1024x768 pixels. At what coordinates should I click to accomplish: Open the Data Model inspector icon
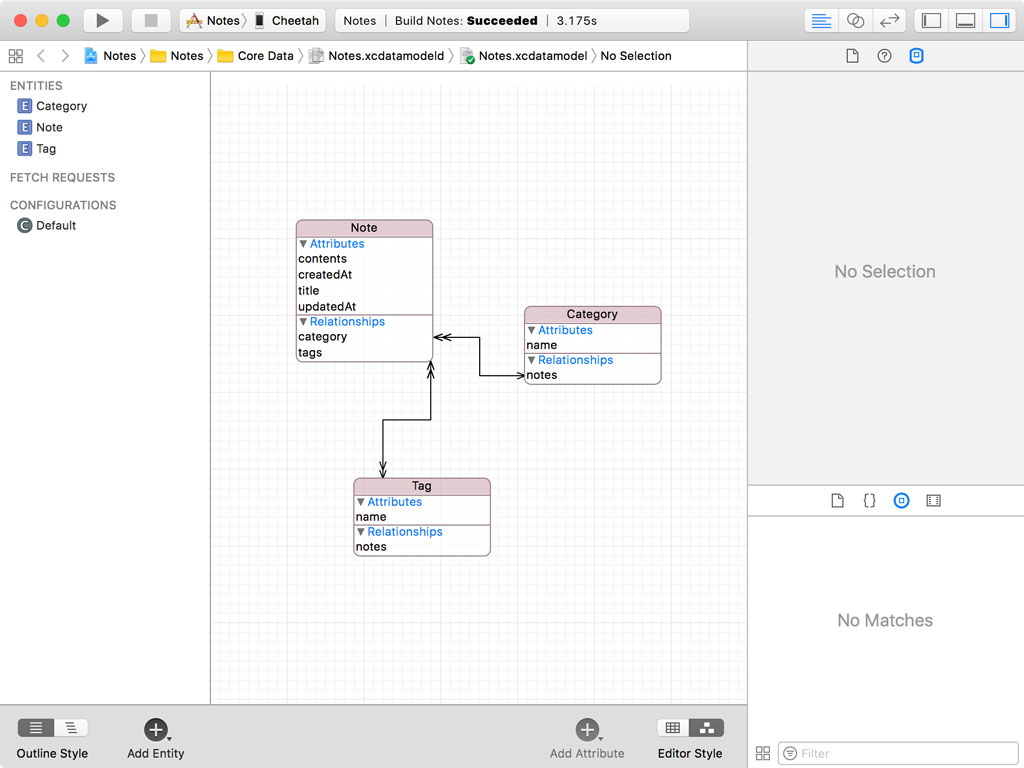[x=916, y=56]
